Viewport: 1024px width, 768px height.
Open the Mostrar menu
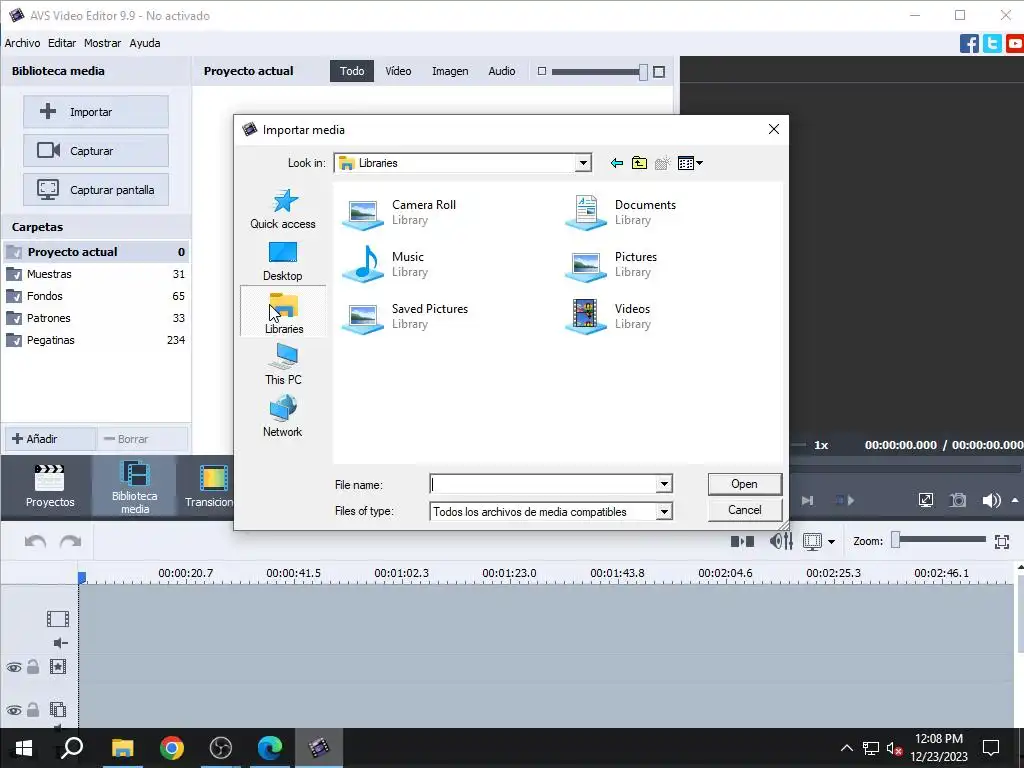103,43
